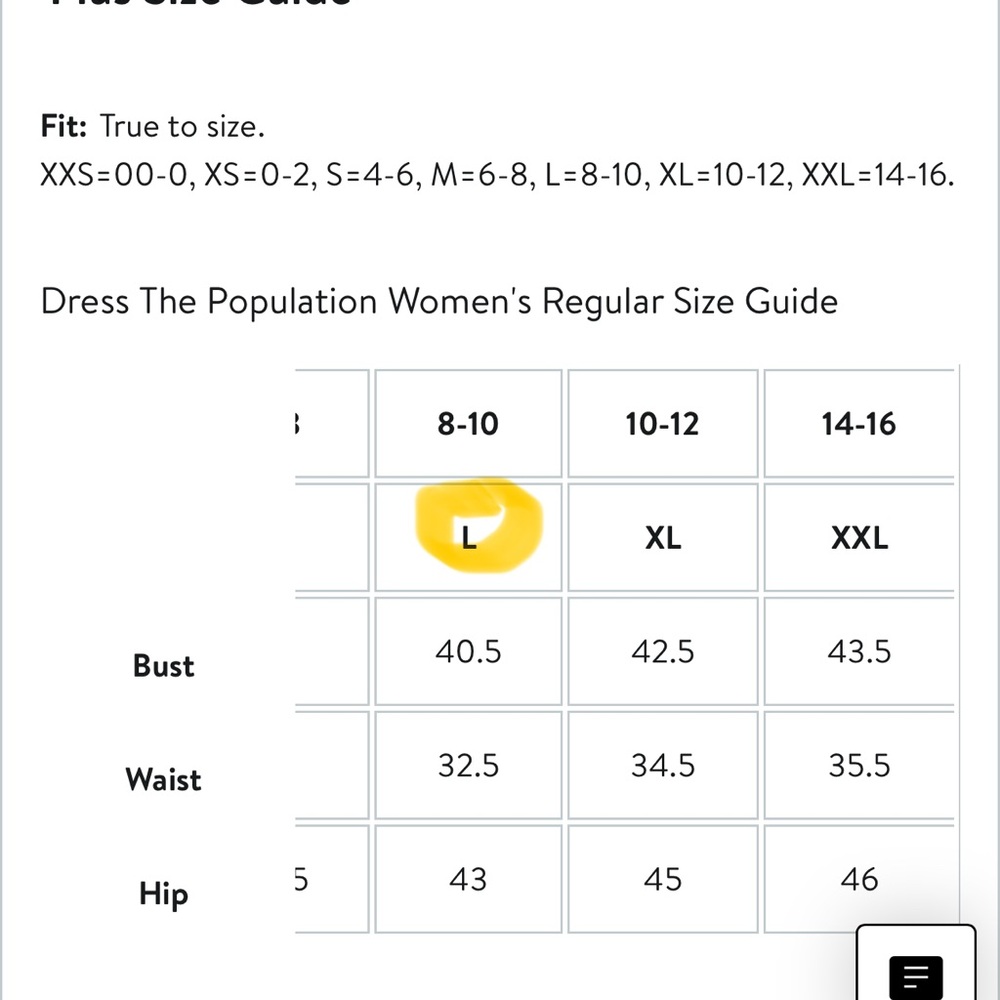Screen dimensions: 1000x1000
Task: Click the Bust row label
Action: click(x=163, y=666)
